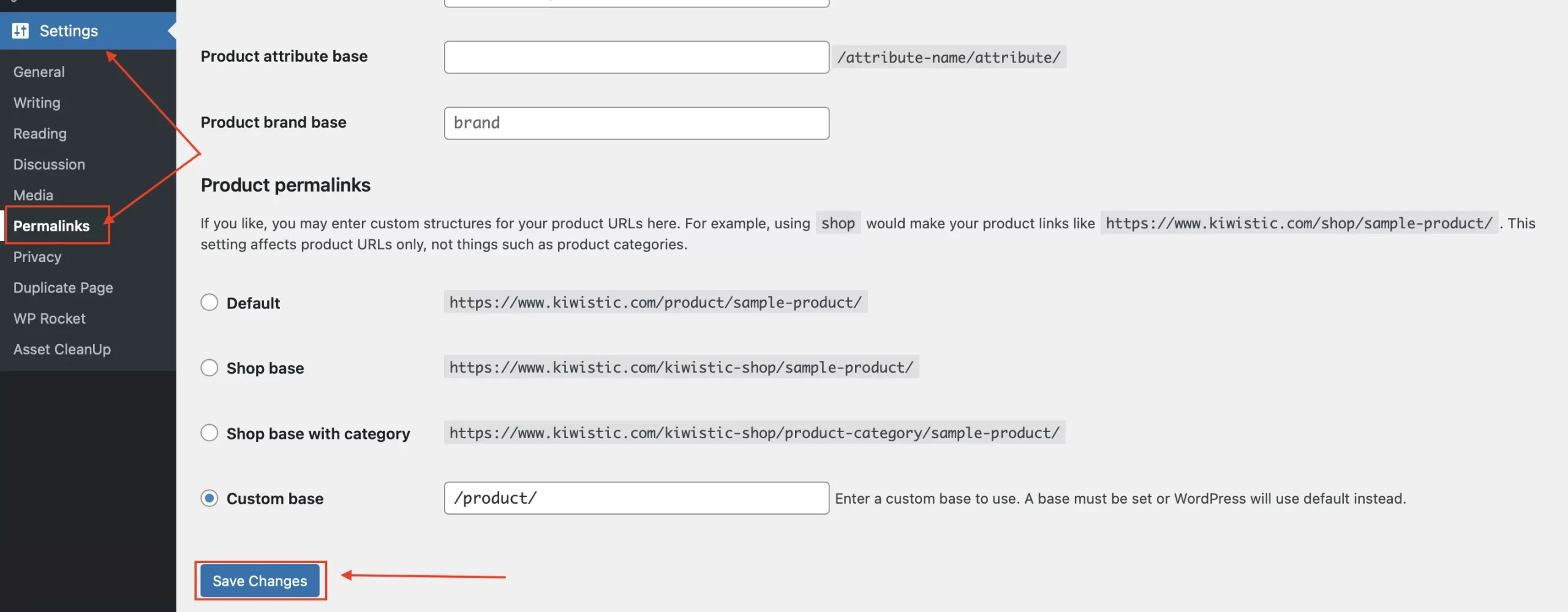This screenshot has height=612, width=1568.
Task: Edit the Custom base text field
Action: (x=636, y=498)
